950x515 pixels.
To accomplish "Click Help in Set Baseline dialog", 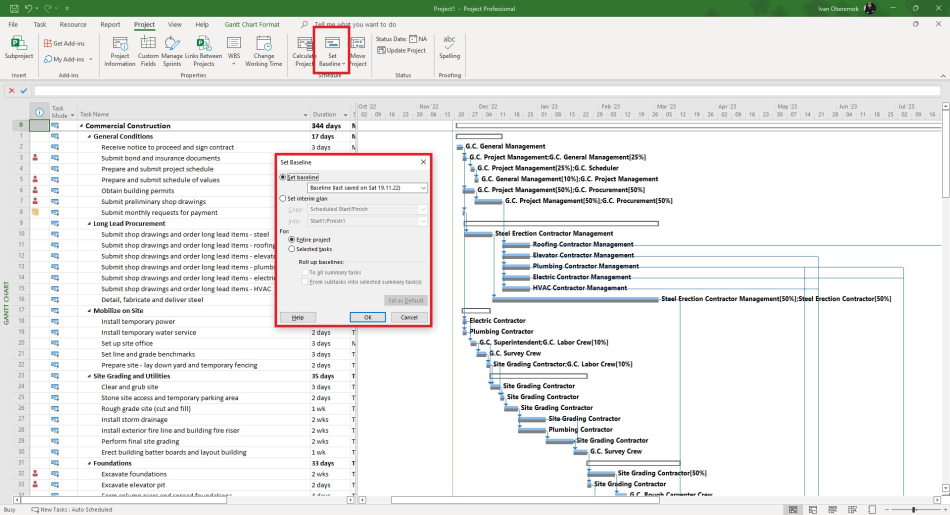I will pos(297,317).
